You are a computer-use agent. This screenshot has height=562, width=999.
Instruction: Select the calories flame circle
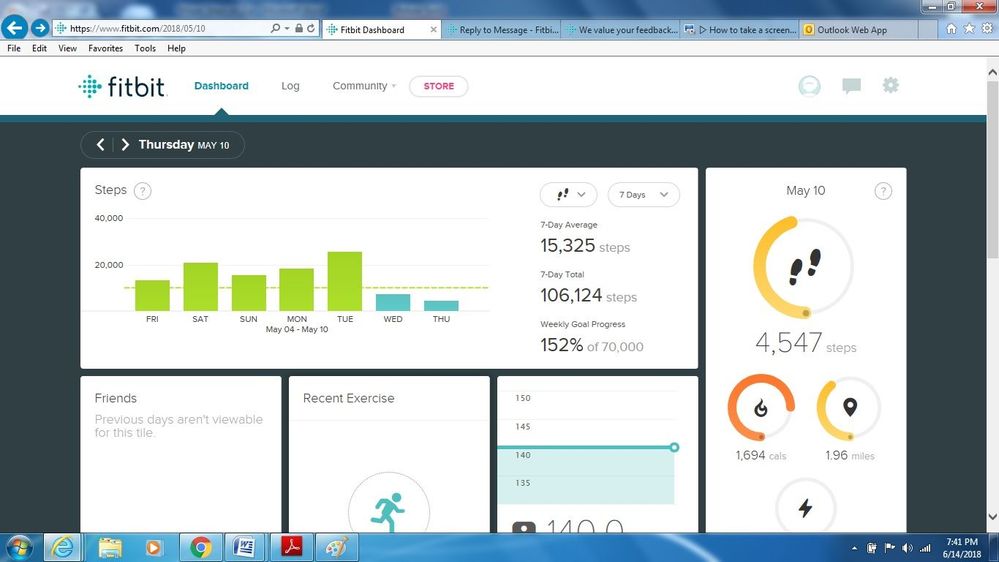pos(761,408)
